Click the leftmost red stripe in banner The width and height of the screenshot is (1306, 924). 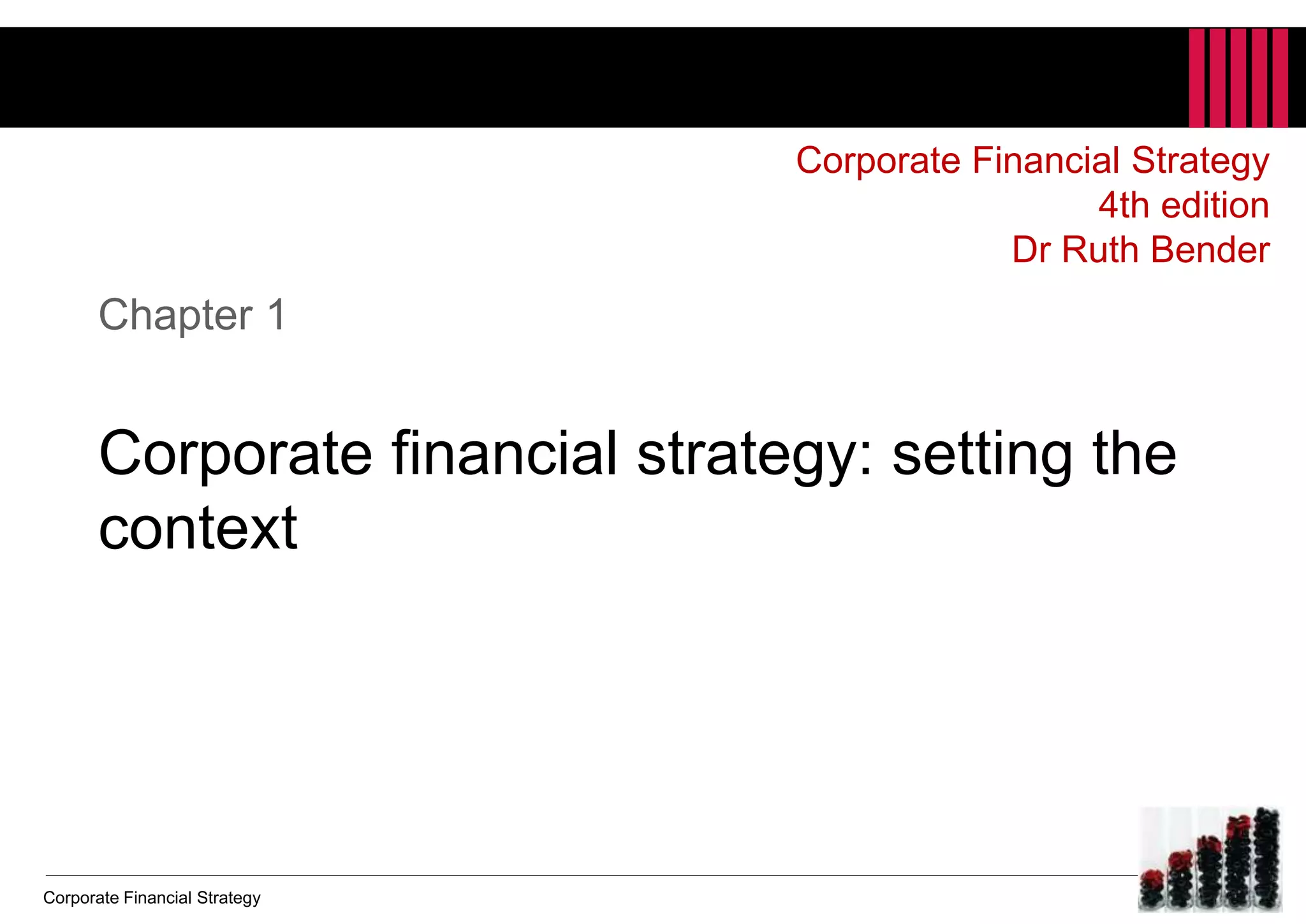[1196, 78]
